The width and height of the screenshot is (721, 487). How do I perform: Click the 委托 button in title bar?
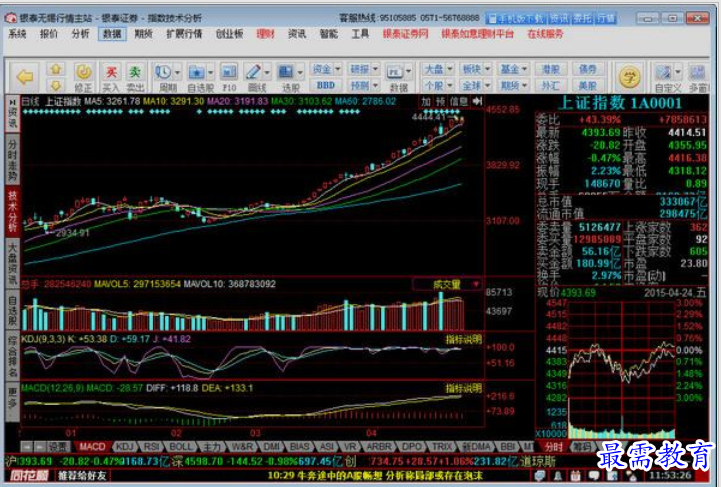pos(583,18)
